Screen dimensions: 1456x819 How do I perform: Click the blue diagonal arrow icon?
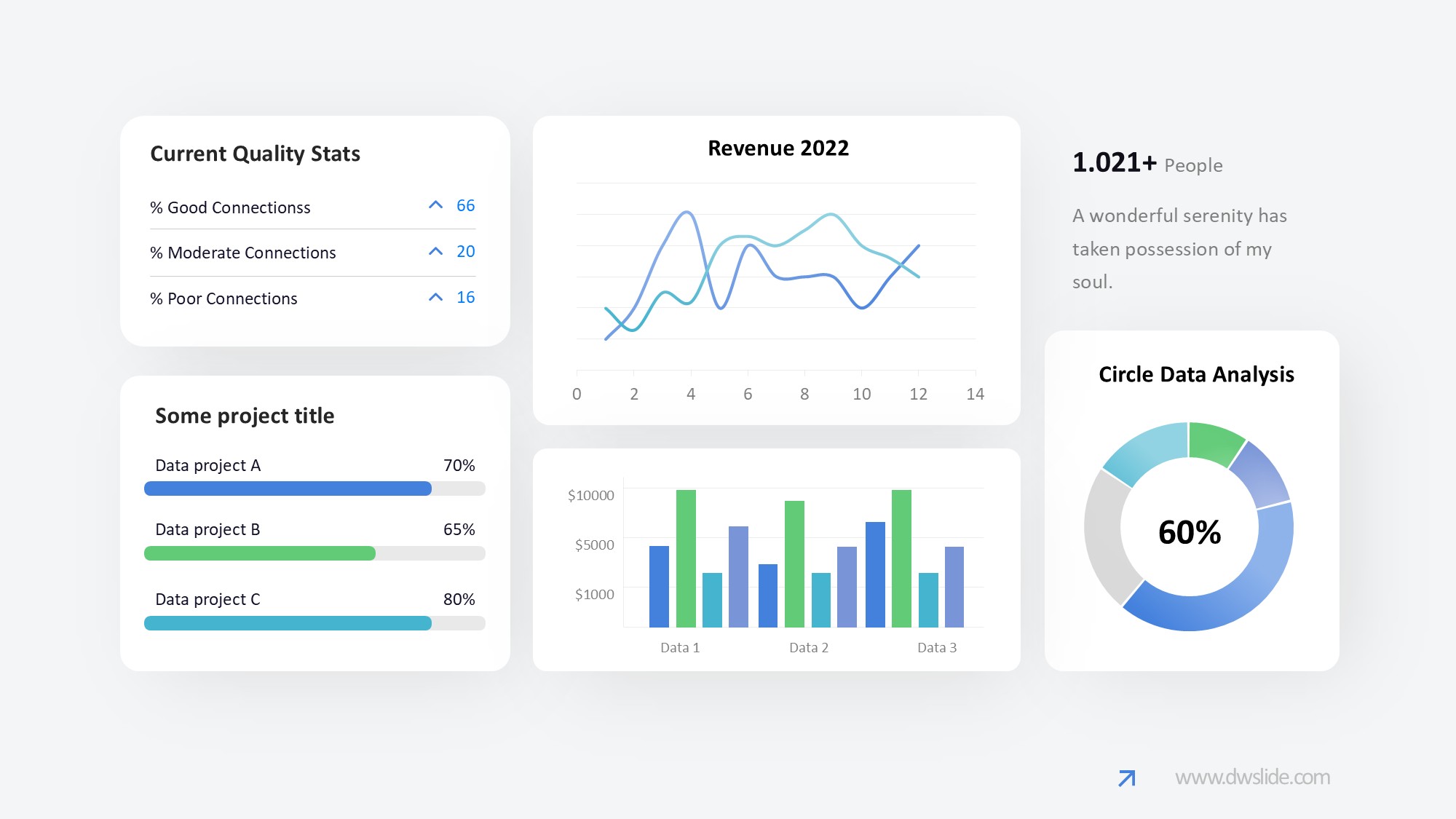pos(1126,778)
